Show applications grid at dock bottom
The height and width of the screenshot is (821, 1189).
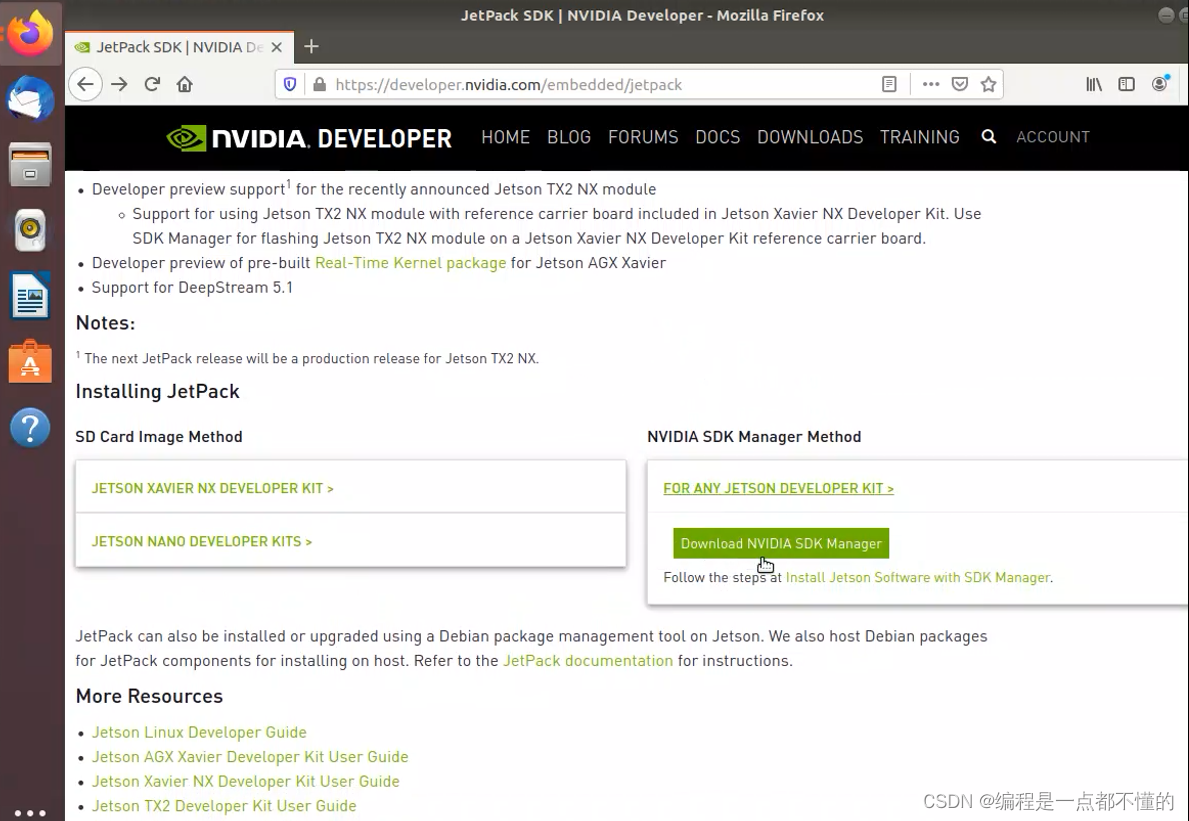click(x=31, y=813)
